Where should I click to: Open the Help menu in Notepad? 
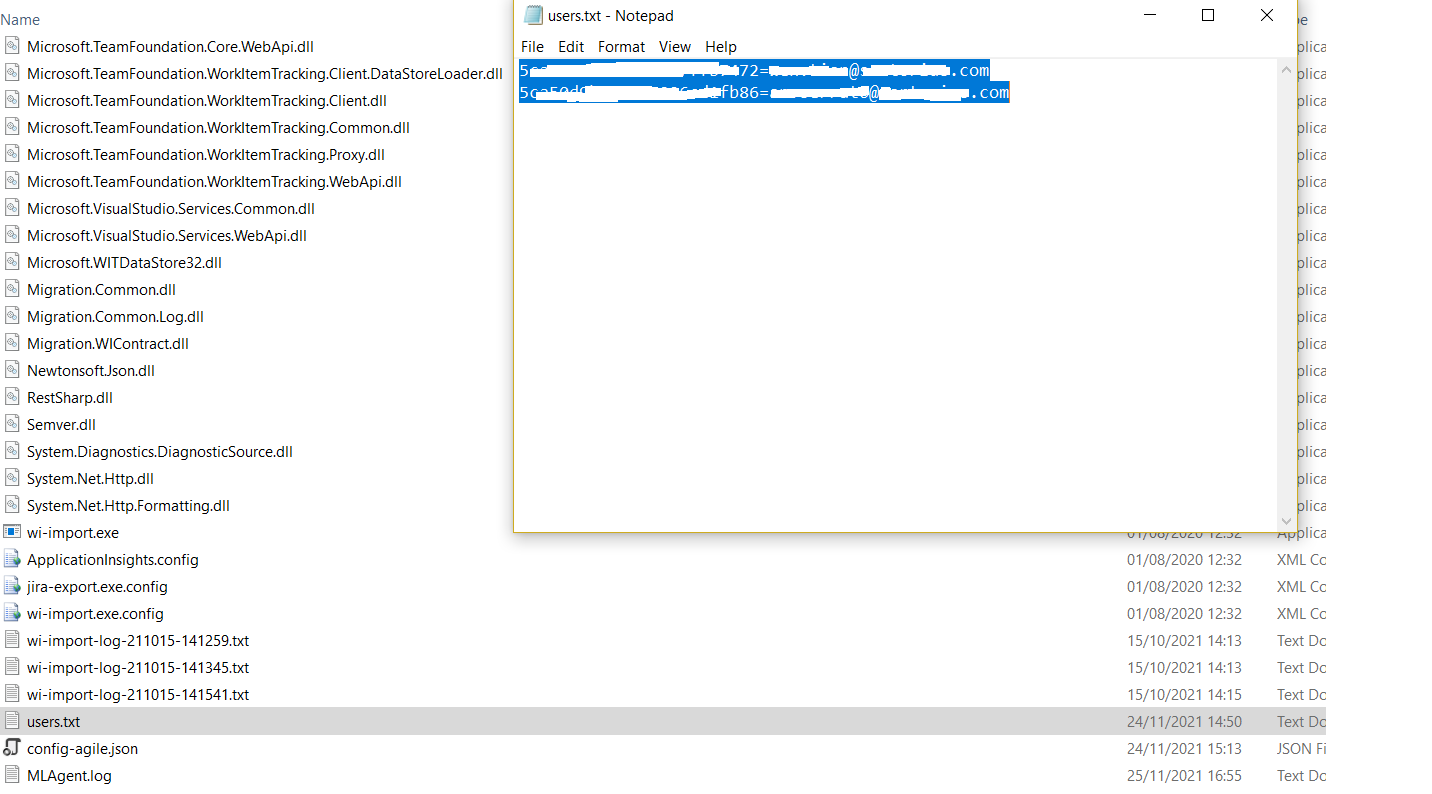point(721,46)
